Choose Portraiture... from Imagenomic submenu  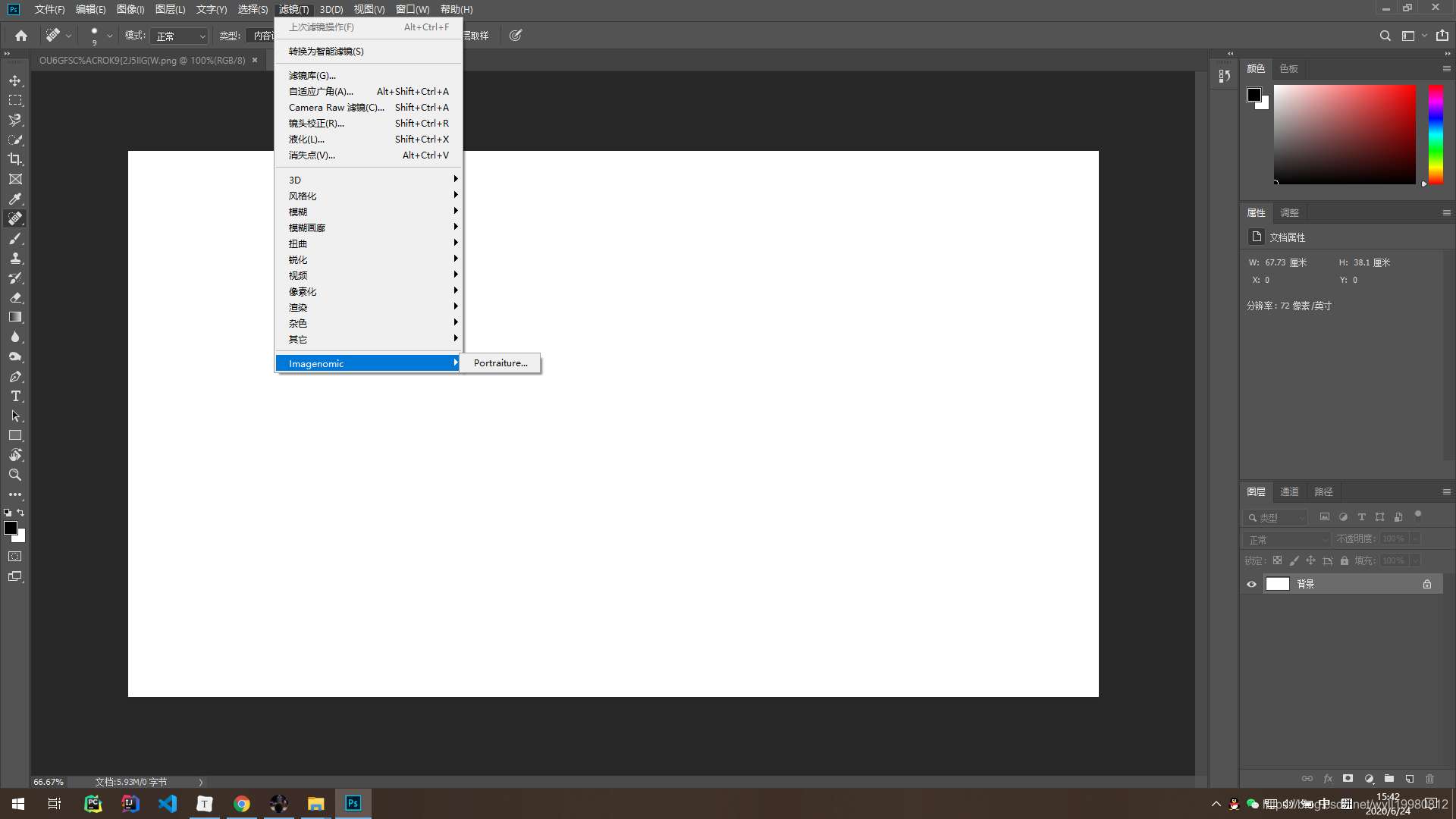tap(500, 363)
